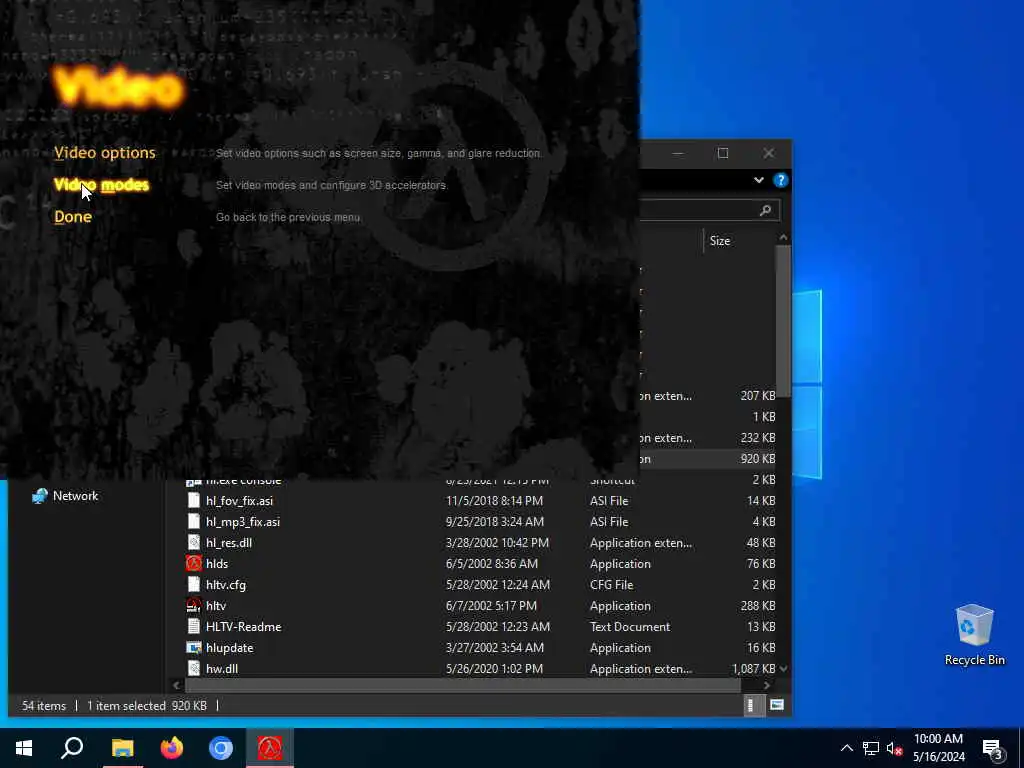Choose Done to return to previous menu
Screen dimensions: 1024x768
[72, 217]
